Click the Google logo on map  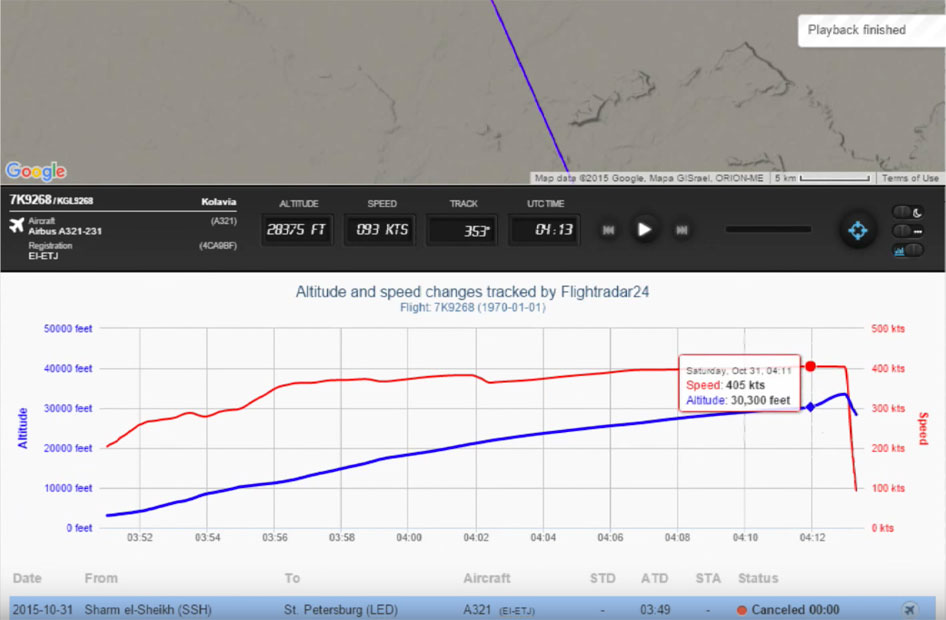coord(36,171)
